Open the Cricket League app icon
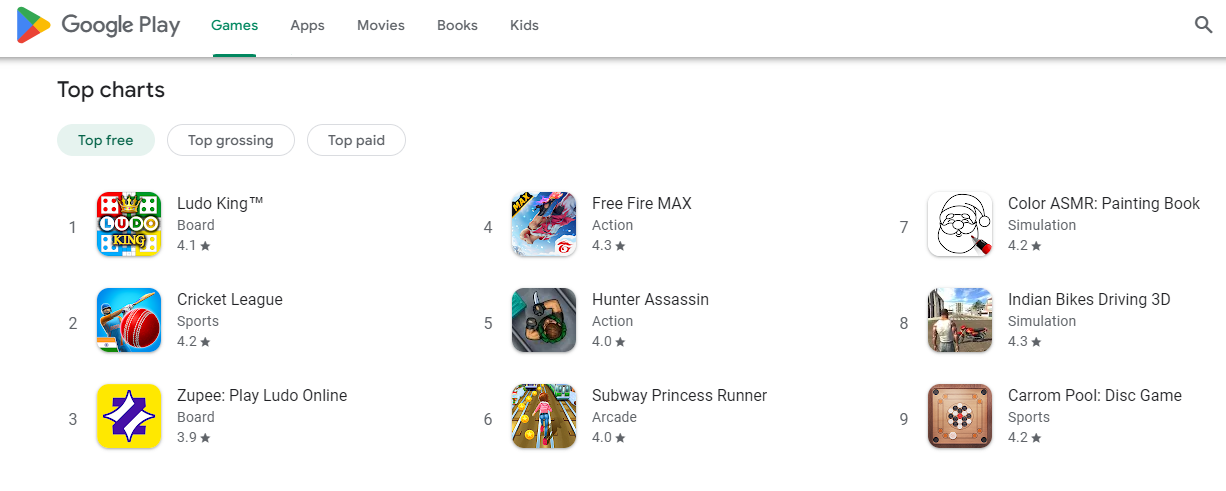 (129, 320)
